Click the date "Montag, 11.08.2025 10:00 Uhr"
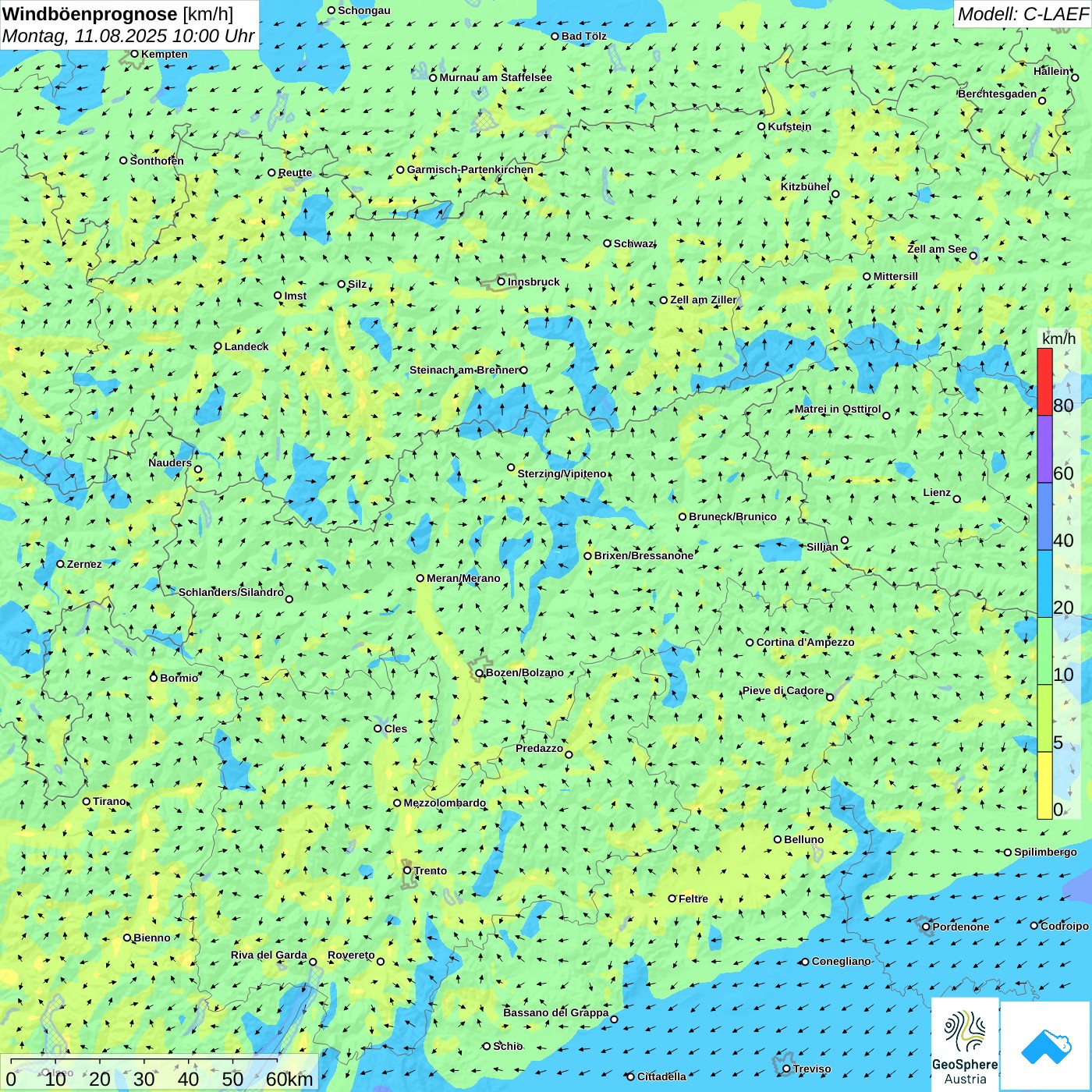The width and height of the screenshot is (1092, 1092). coord(129,36)
